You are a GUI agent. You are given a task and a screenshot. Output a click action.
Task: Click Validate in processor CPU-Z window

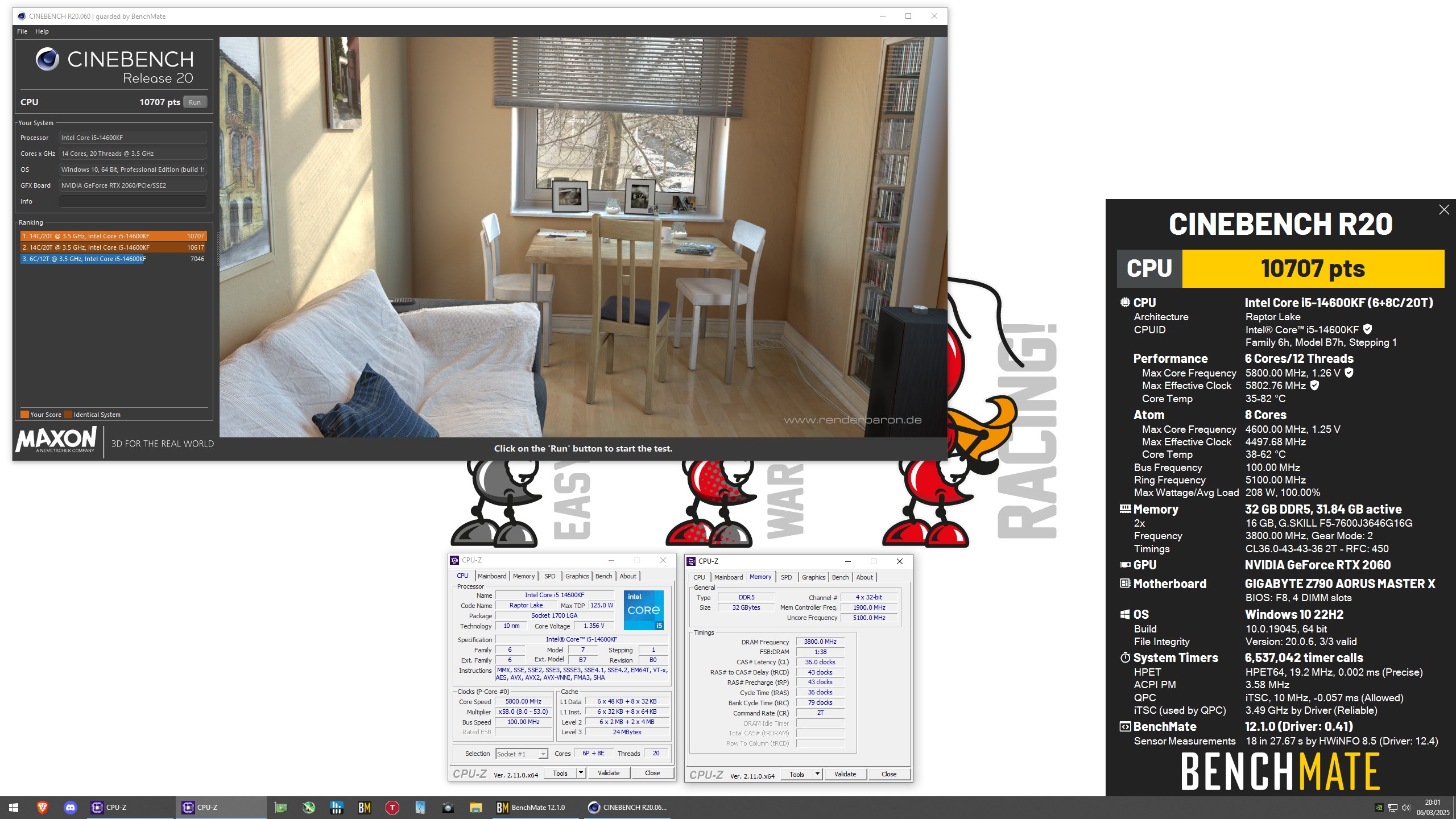pos(609,773)
